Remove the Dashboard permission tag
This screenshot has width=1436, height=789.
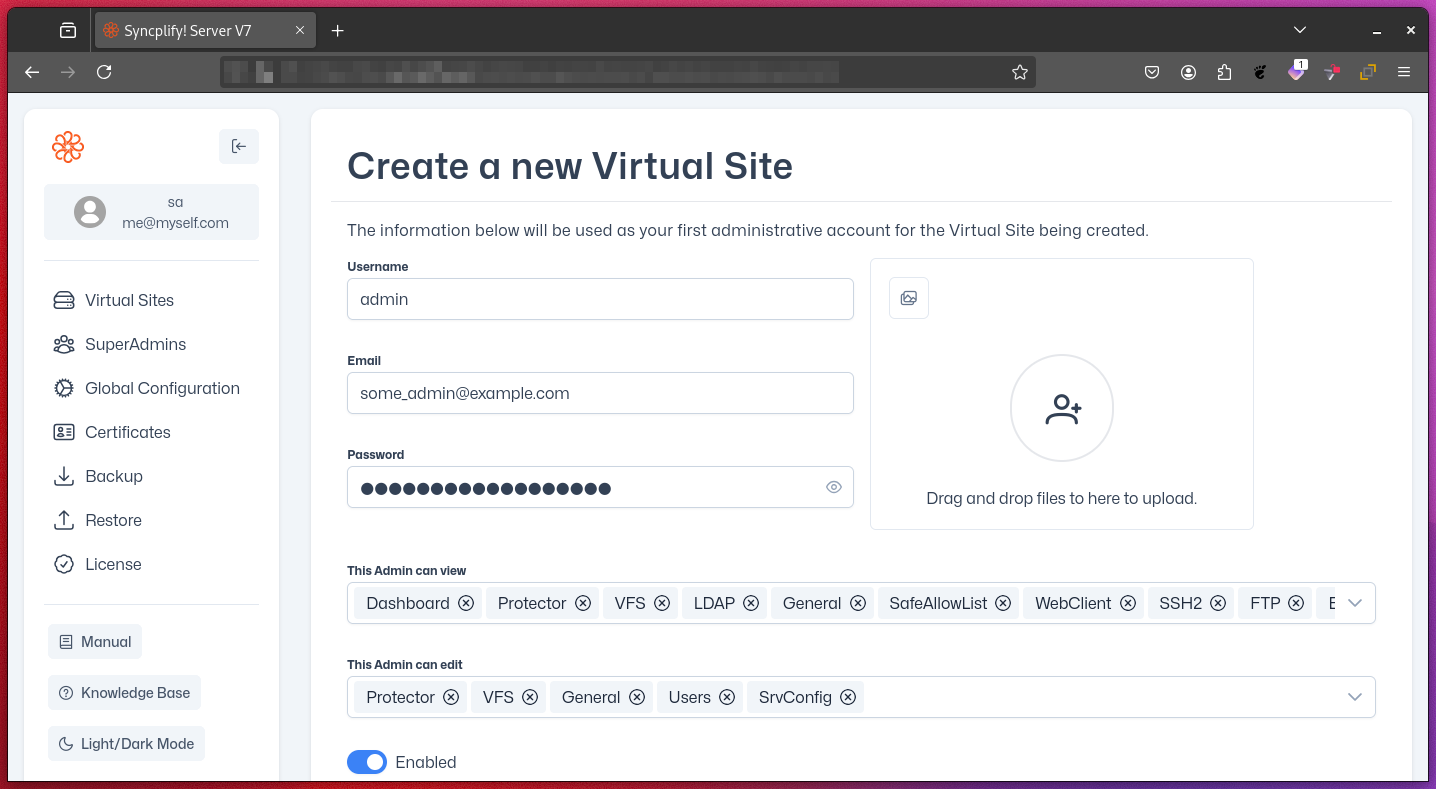point(466,603)
